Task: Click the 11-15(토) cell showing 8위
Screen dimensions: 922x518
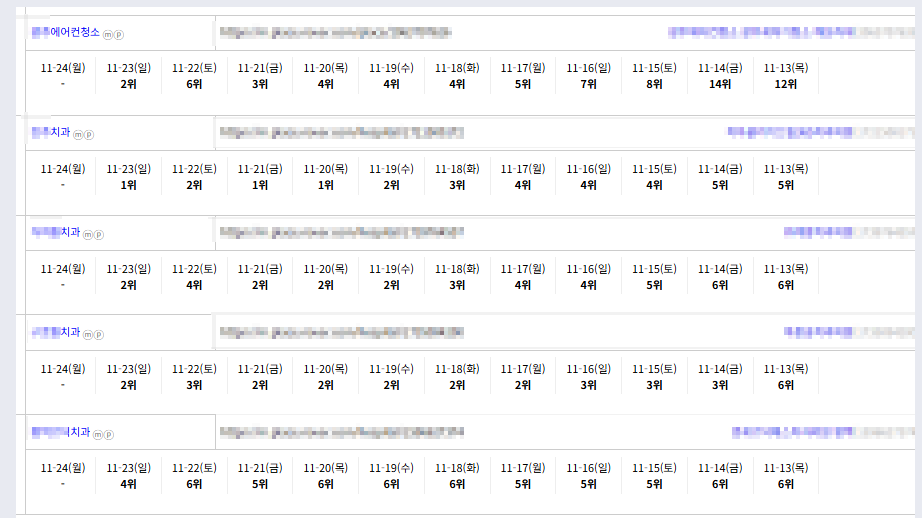Action: point(654,76)
